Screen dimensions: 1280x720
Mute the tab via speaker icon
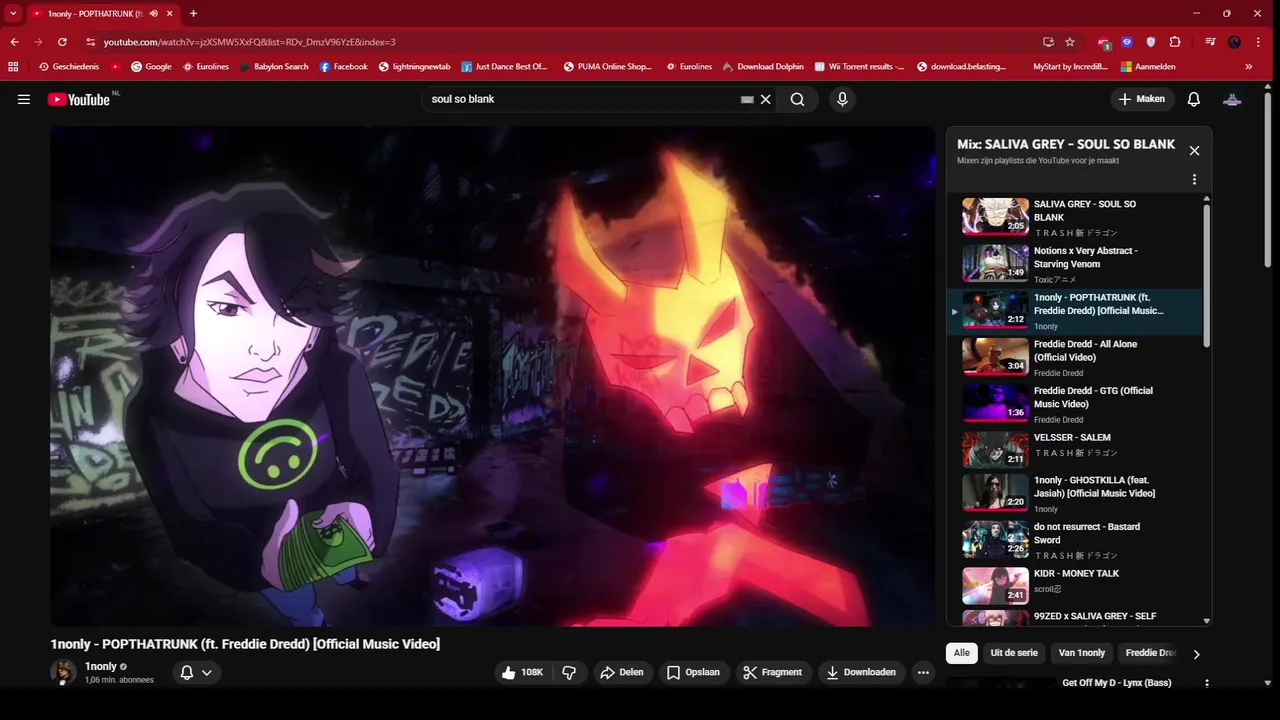154,13
